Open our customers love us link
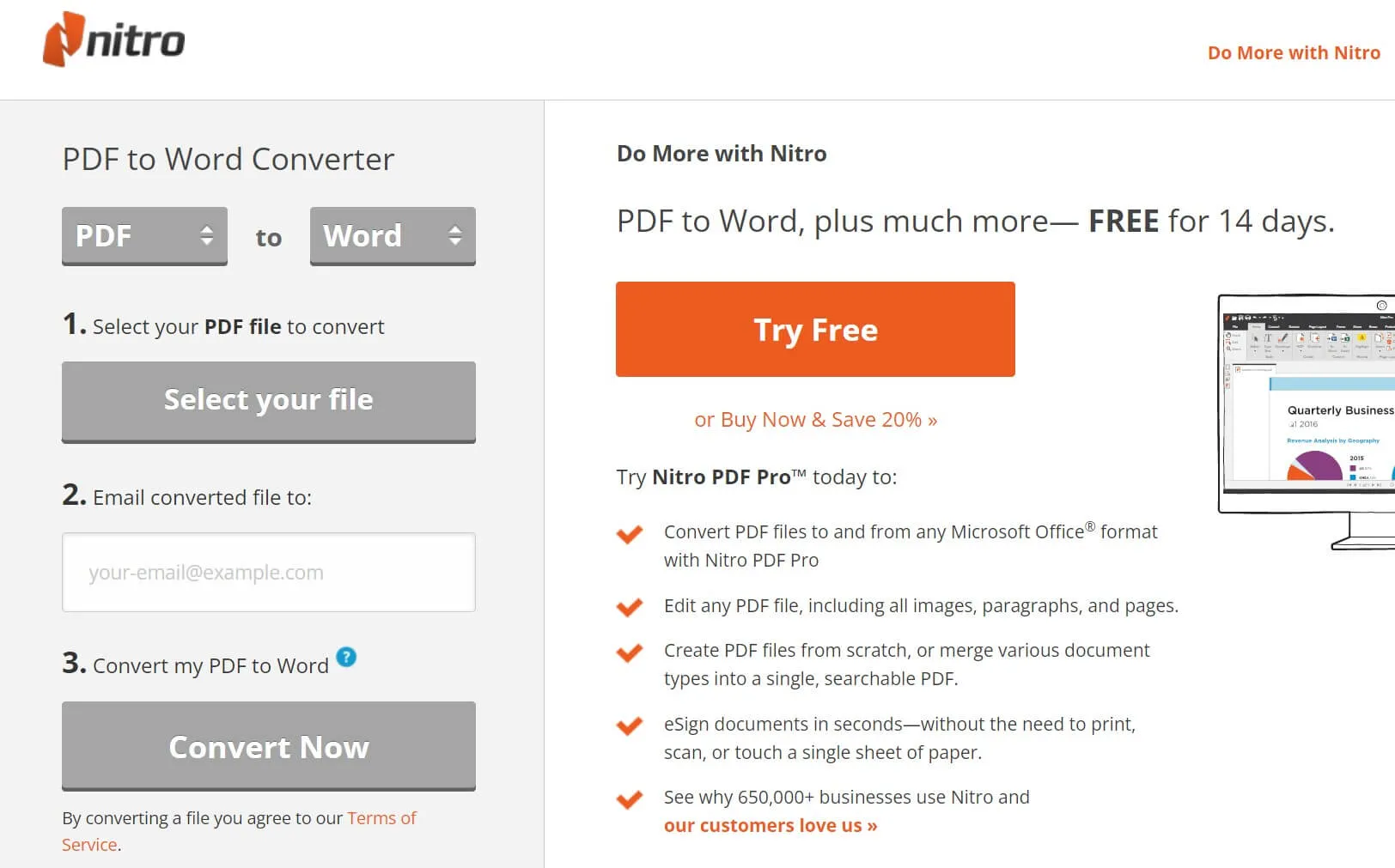The width and height of the screenshot is (1395, 868). 771,826
